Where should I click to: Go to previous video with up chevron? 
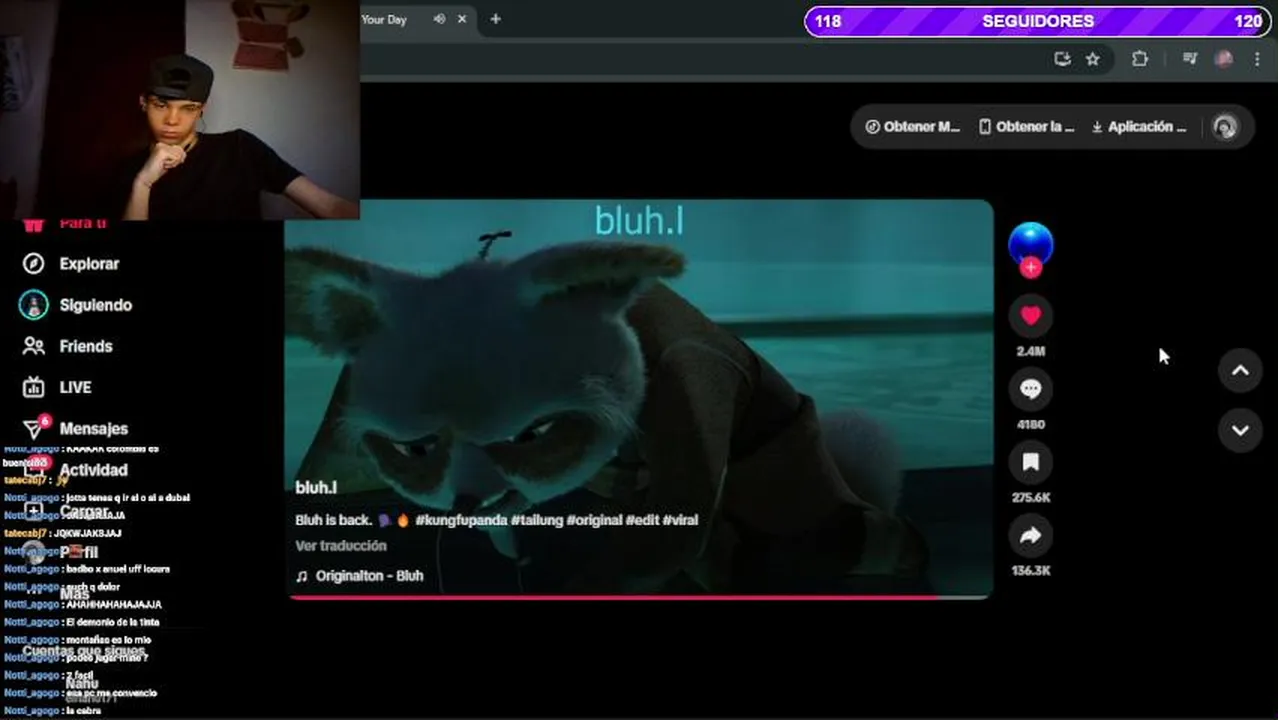(x=1240, y=371)
